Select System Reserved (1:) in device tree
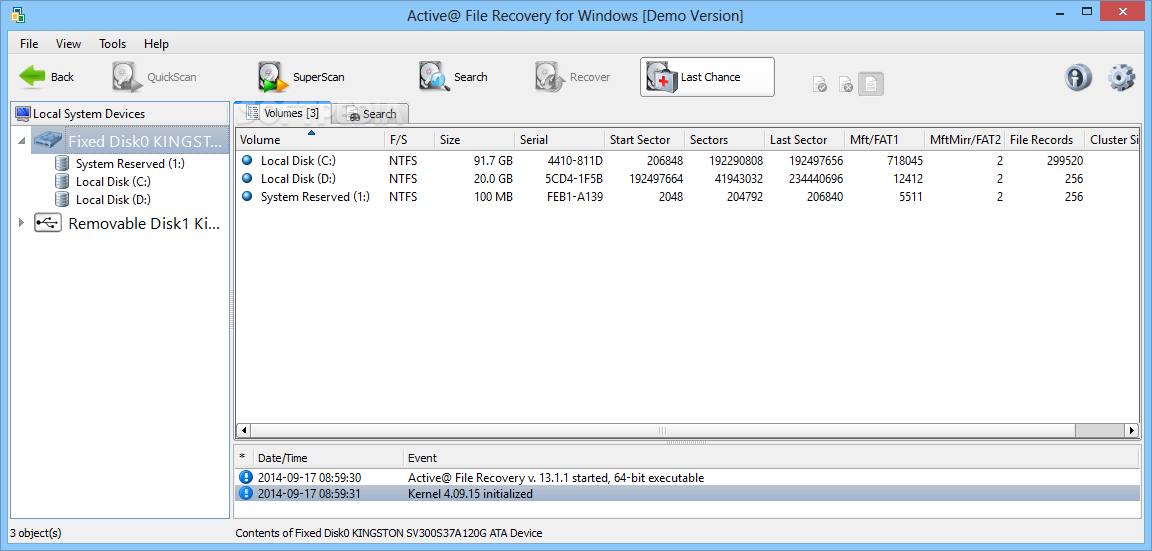 coord(130,164)
